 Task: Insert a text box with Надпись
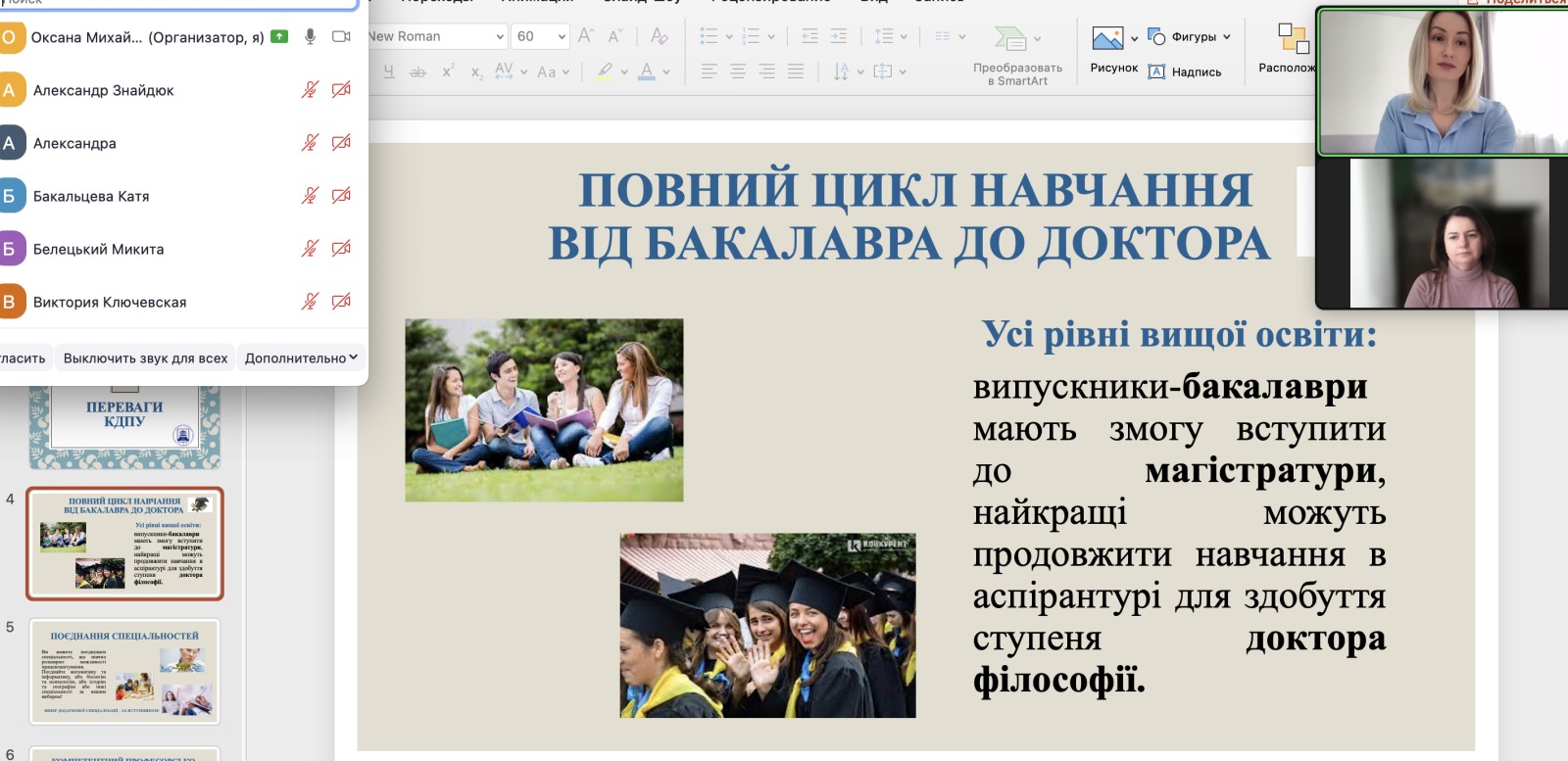(x=1185, y=71)
